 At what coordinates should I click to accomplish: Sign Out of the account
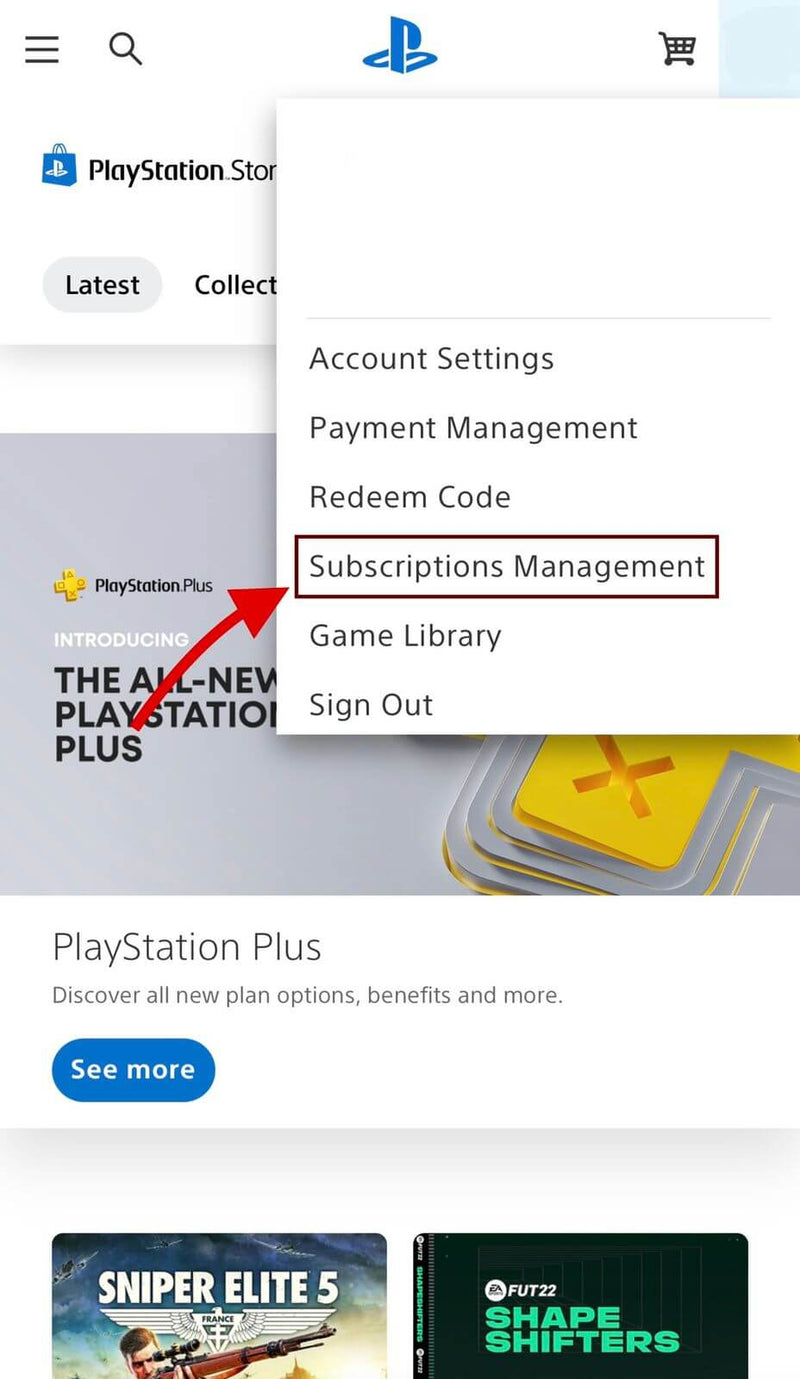[x=371, y=705]
